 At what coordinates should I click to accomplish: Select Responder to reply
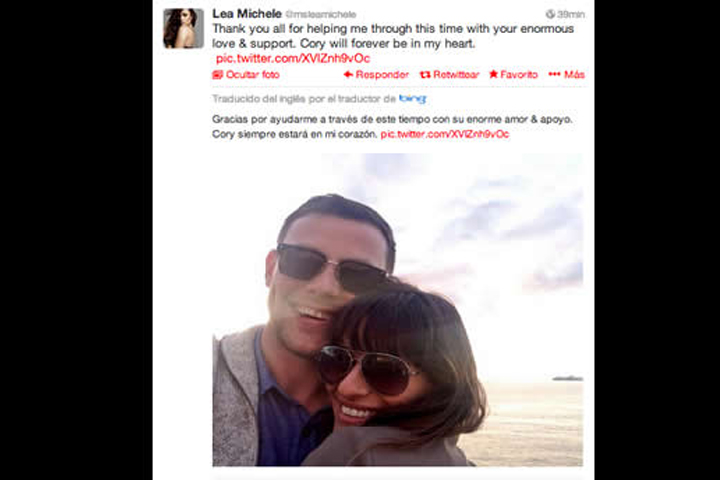[x=382, y=74]
